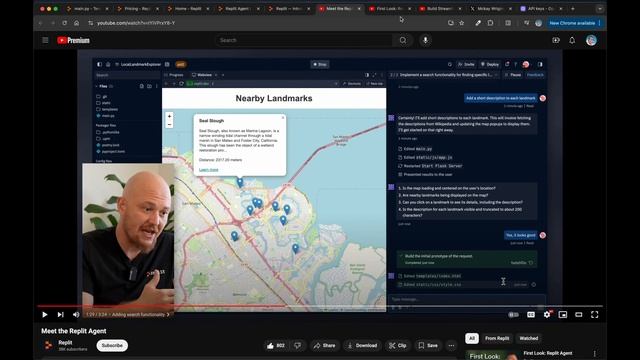Zoom out on the map in video
Screen dimensions: 640x360
[169, 124]
